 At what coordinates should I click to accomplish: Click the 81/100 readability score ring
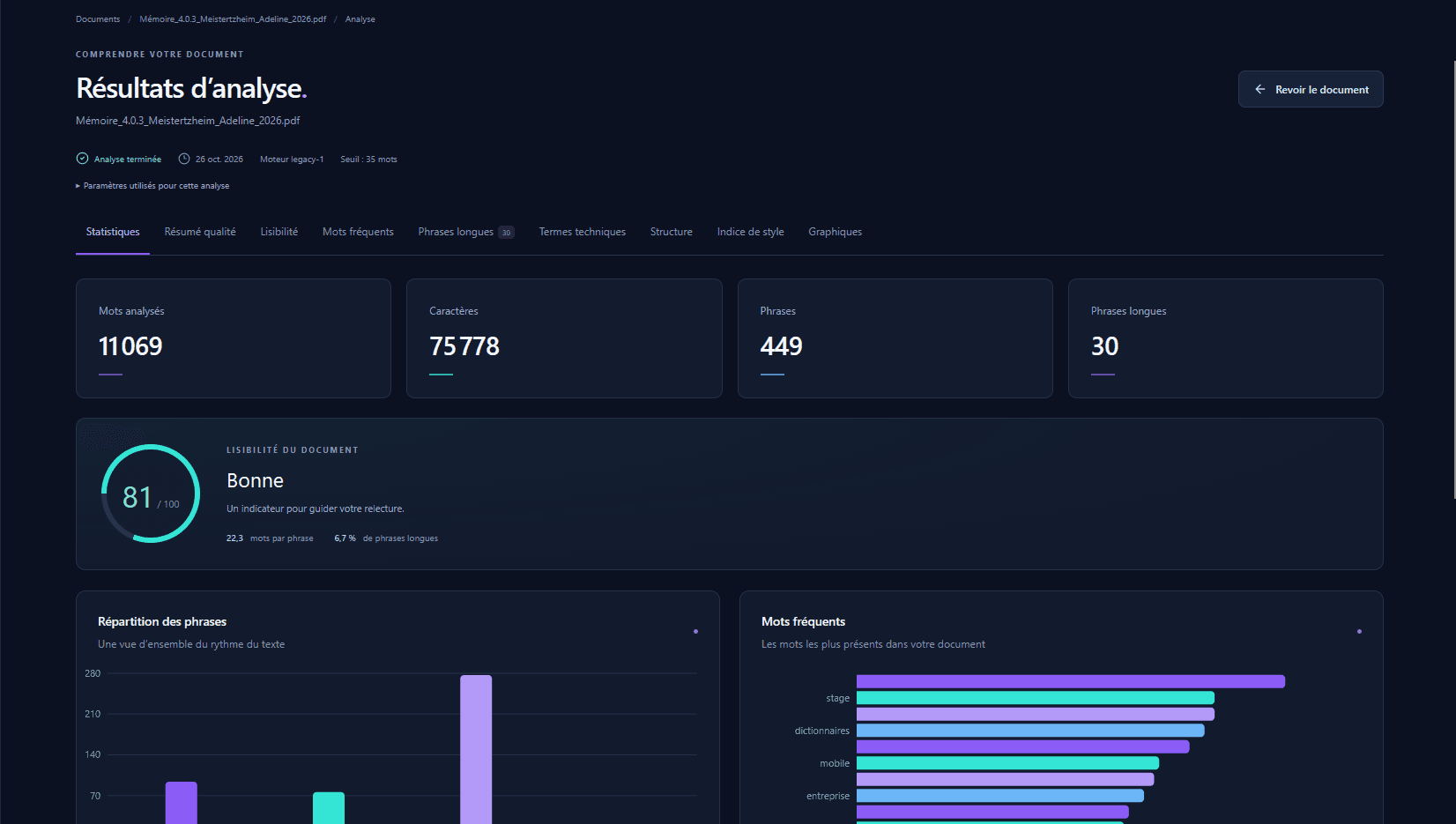tap(151, 494)
